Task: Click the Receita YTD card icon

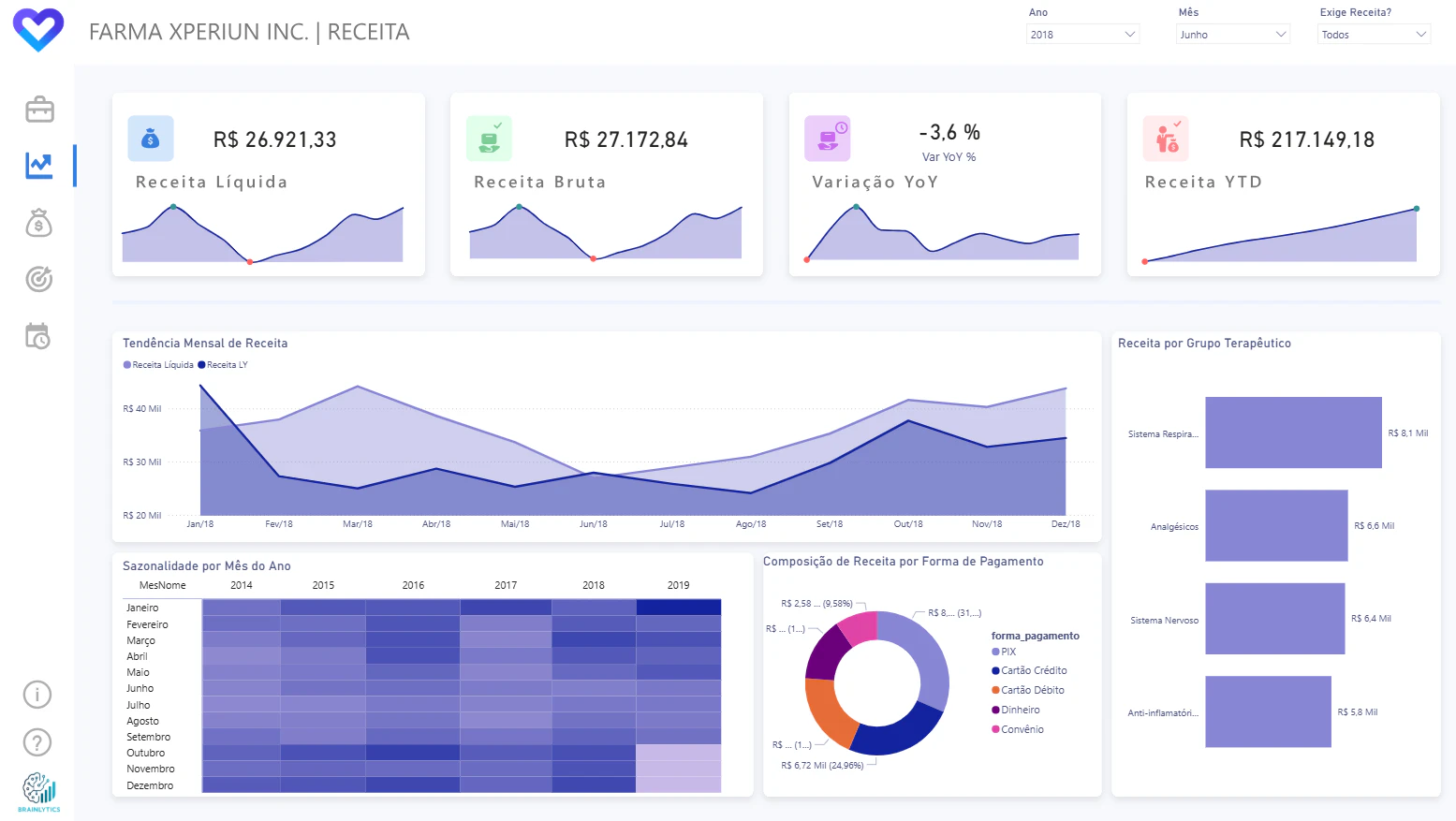Action: [1166, 139]
